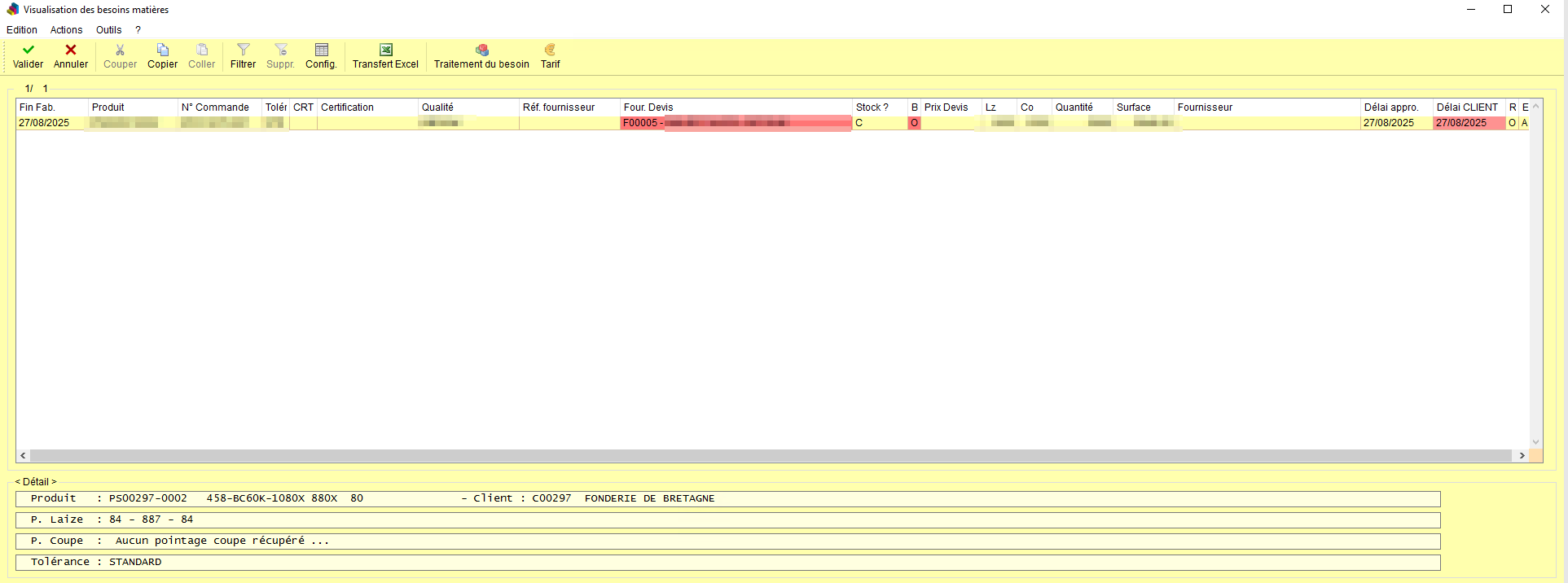Screen dimensions: 1568x583
Task: Click the red Annuler cross icon
Action: click(71, 50)
